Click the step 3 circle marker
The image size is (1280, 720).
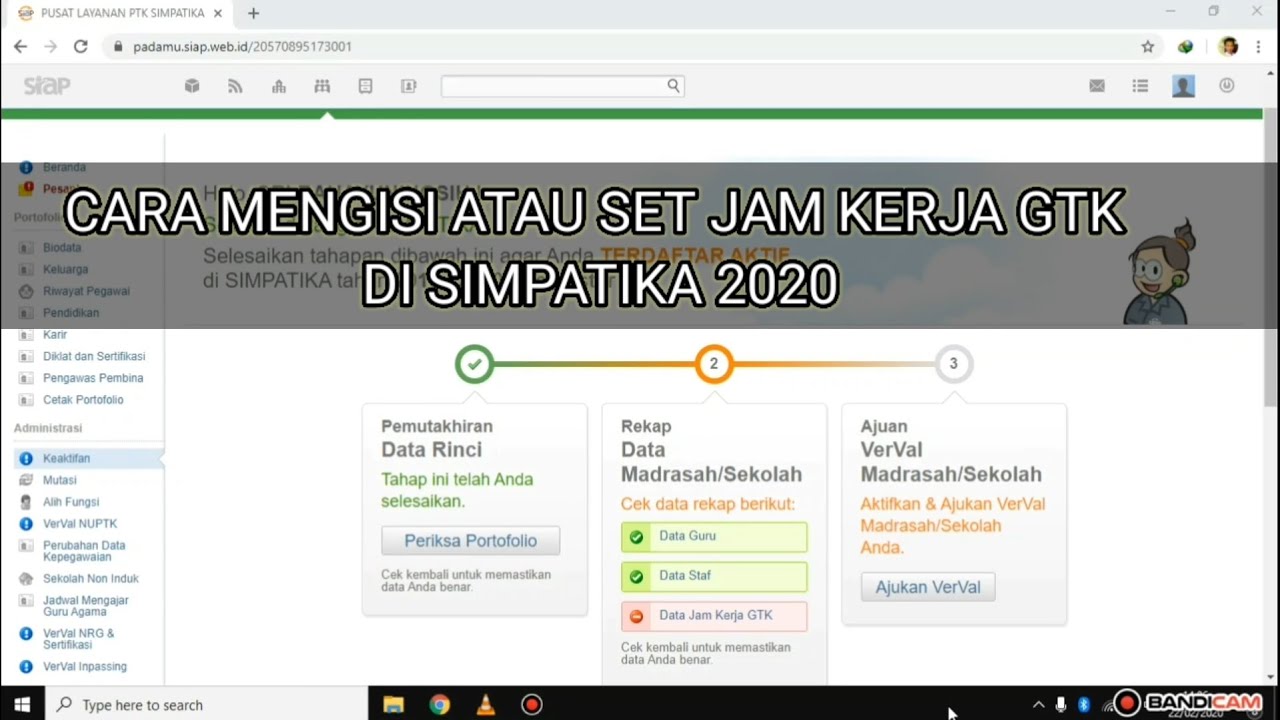(x=954, y=364)
